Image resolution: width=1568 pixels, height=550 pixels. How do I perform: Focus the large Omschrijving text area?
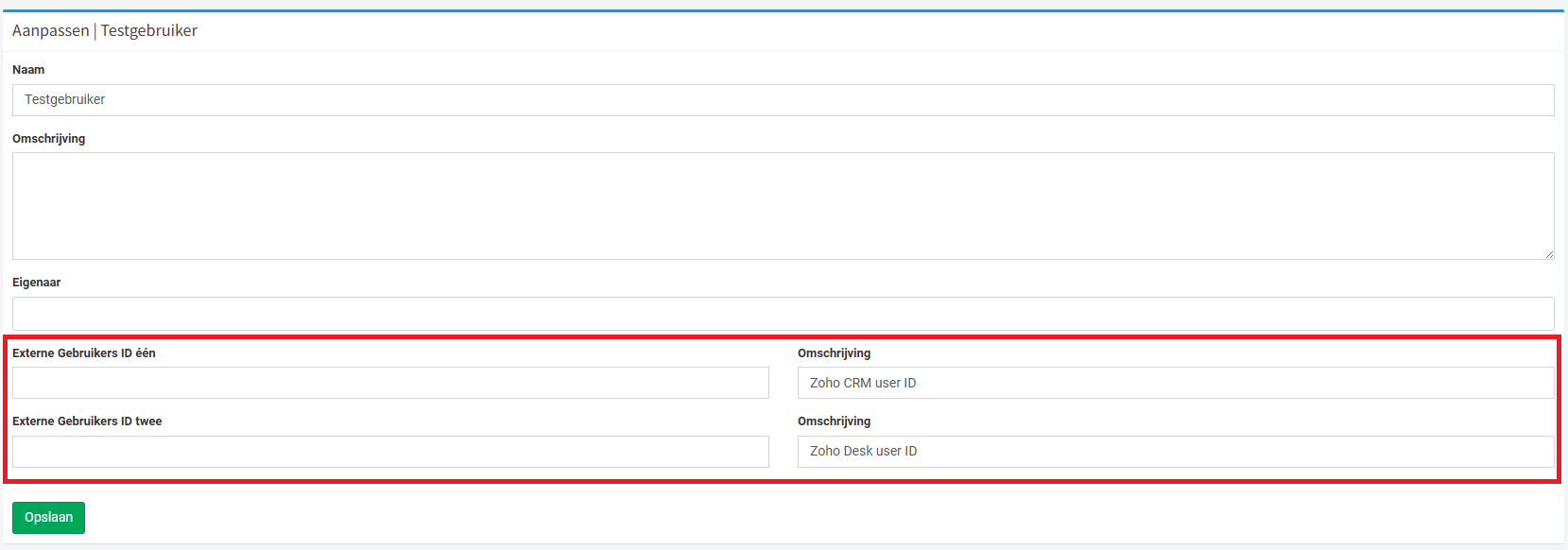click(x=783, y=206)
